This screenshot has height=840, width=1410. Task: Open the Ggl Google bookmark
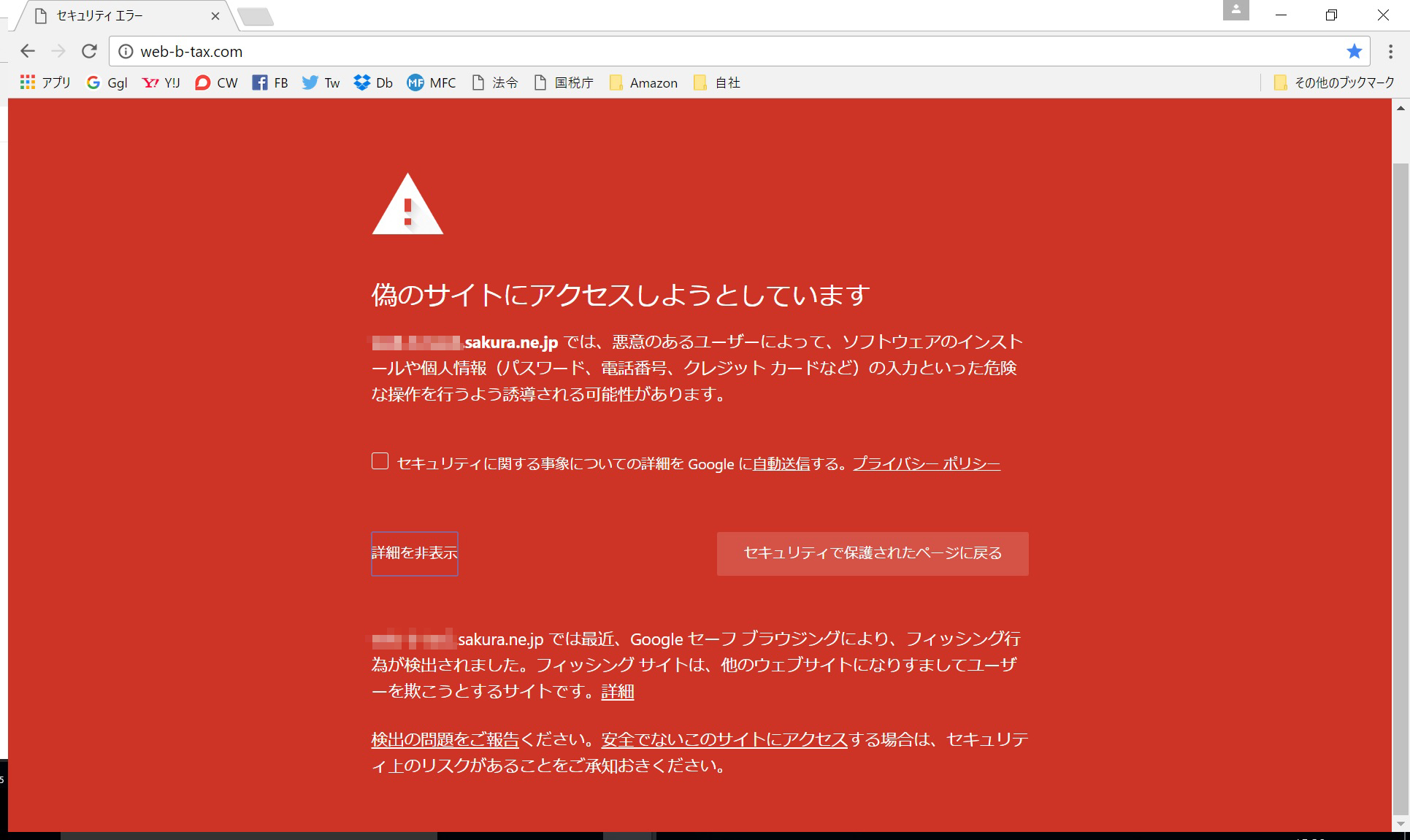tap(107, 82)
